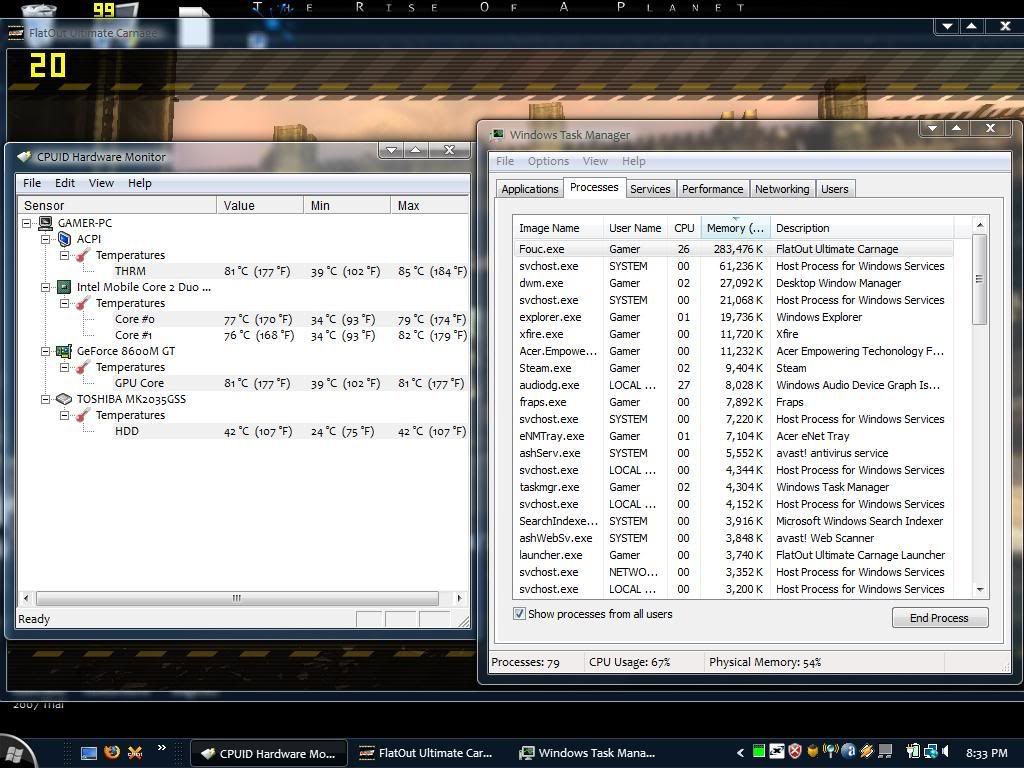The width and height of the screenshot is (1024, 768).
Task: Switch to the Services tab
Action: [x=650, y=189]
